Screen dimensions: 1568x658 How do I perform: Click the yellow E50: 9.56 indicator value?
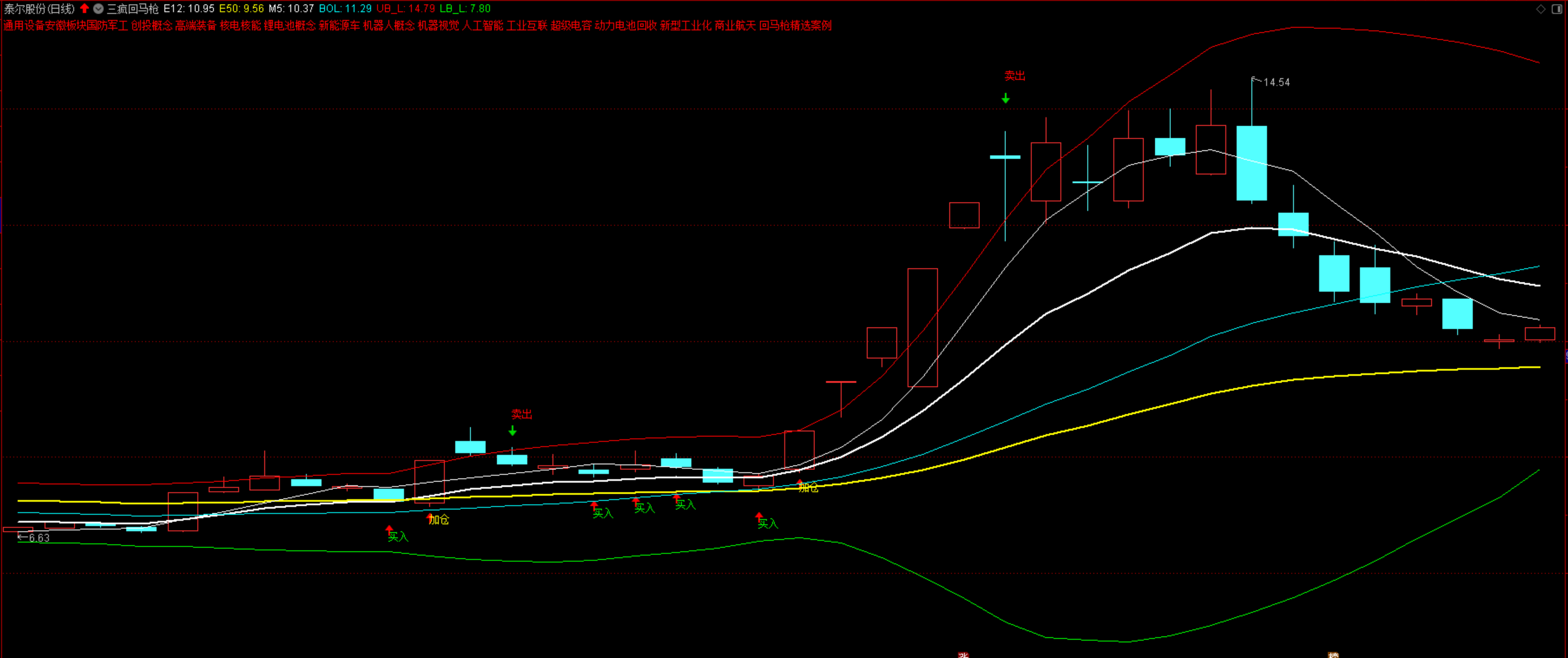pos(241,9)
